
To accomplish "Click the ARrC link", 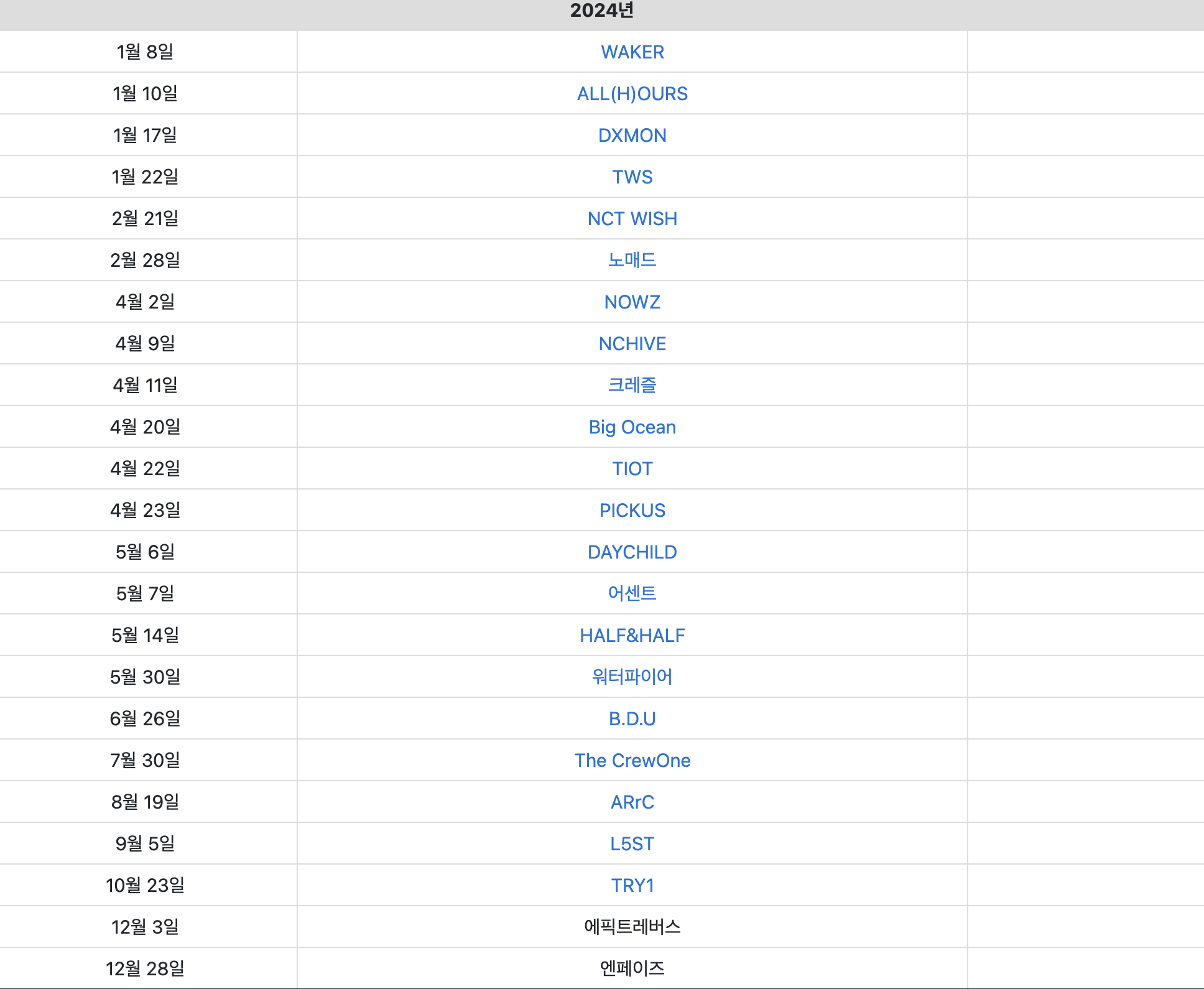I will pyautogui.click(x=632, y=802).
